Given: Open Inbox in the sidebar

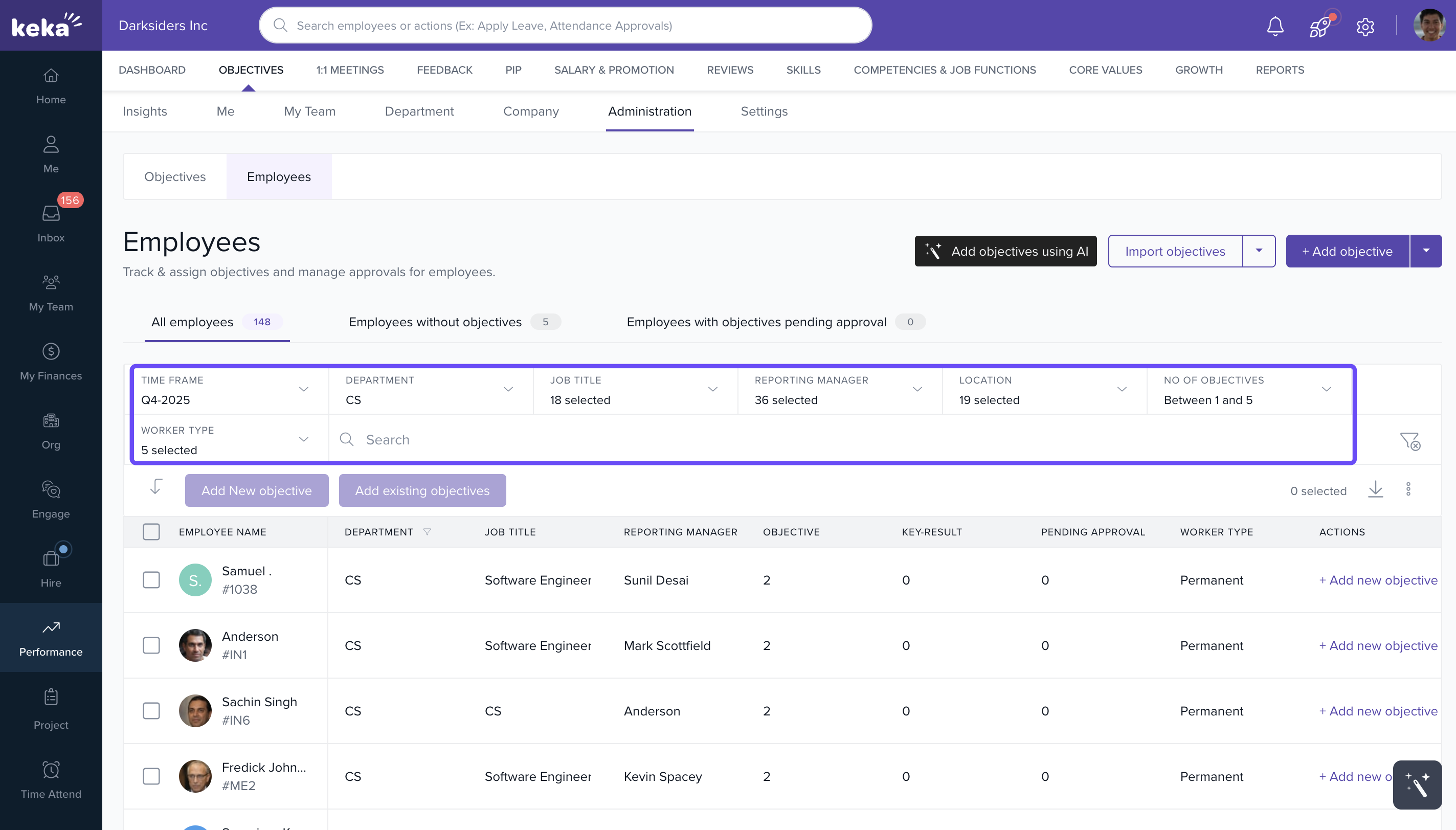Looking at the screenshot, I should (51, 223).
